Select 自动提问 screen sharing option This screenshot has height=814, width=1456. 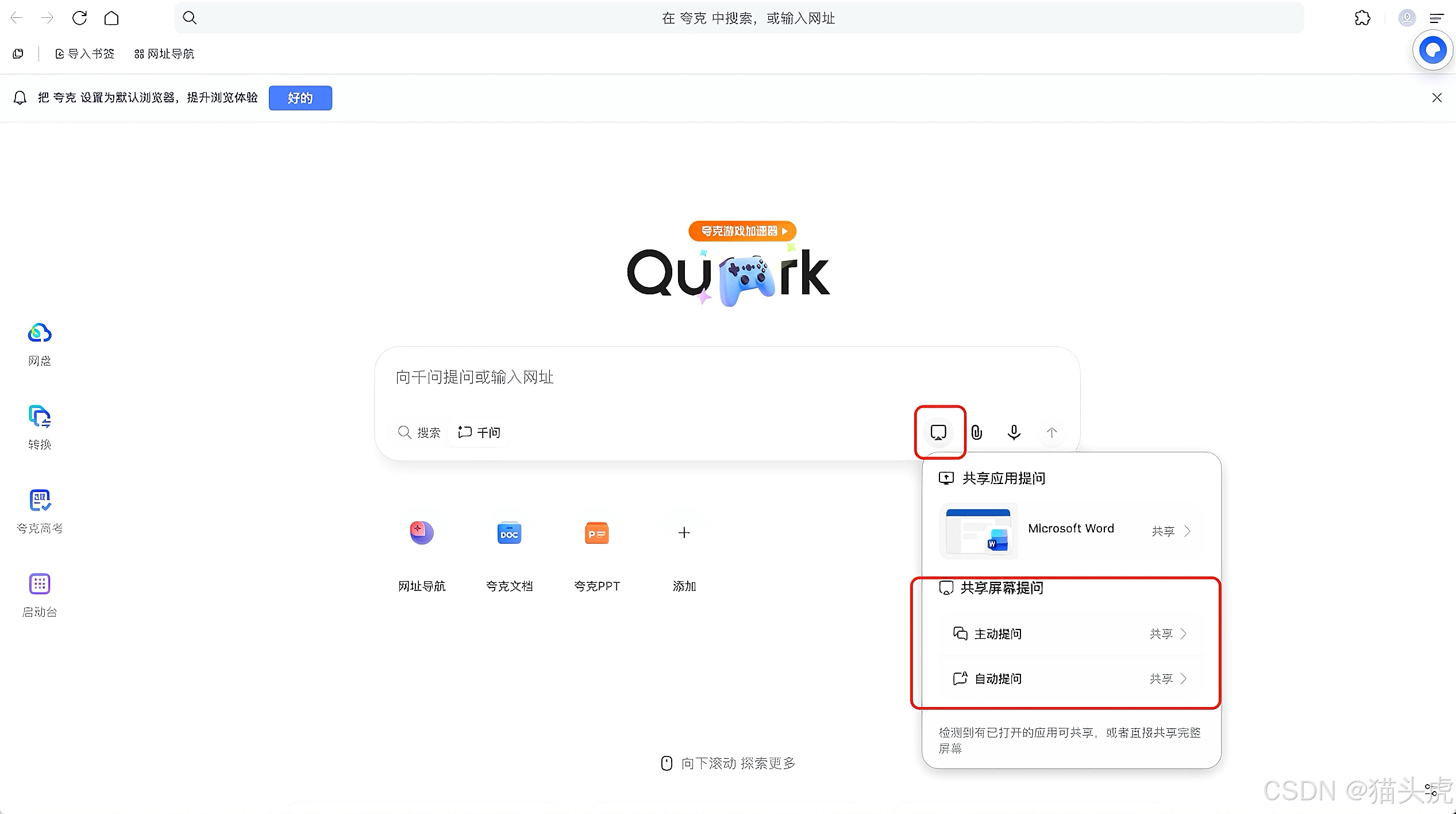click(1071, 678)
